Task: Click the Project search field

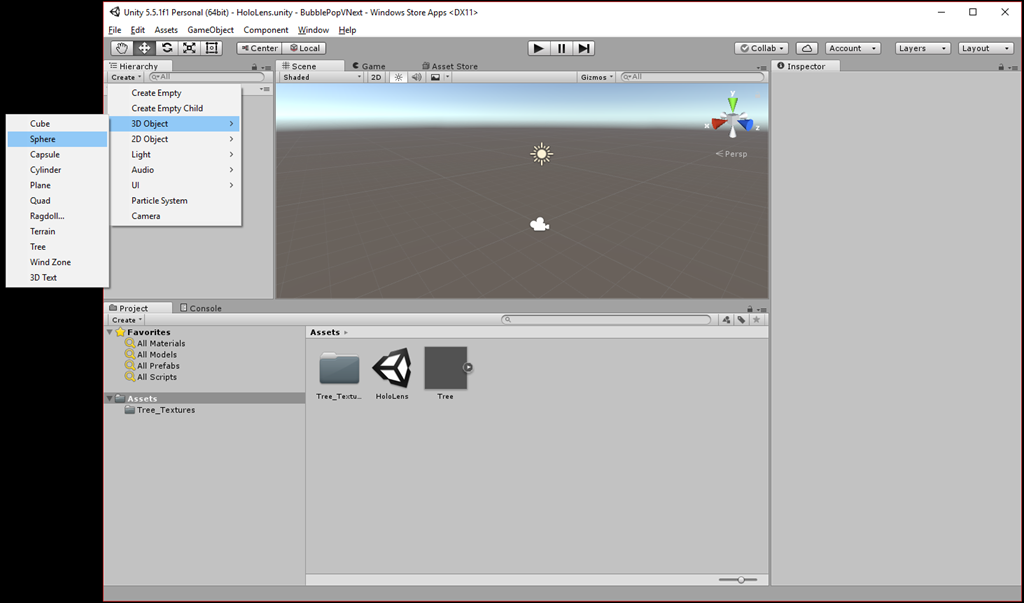Action: click(x=606, y=319)
